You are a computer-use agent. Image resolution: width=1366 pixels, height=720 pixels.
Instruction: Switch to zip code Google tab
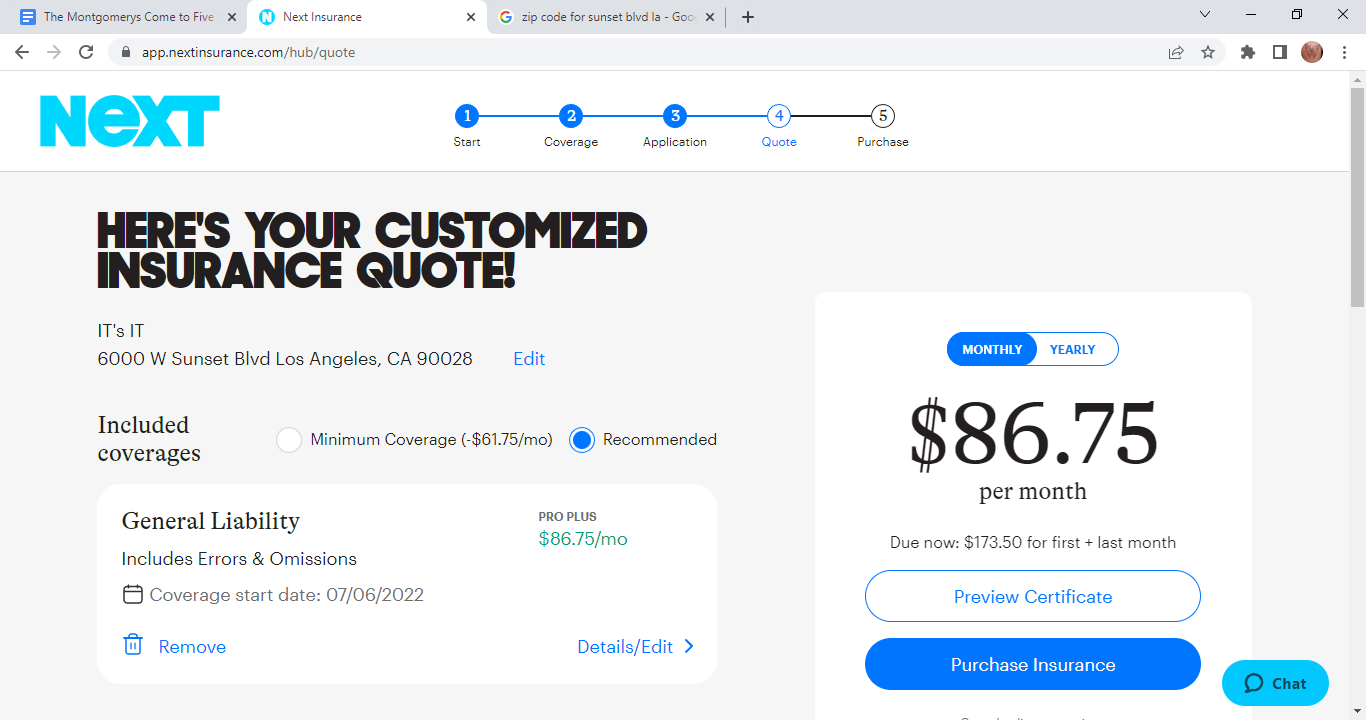607,17
